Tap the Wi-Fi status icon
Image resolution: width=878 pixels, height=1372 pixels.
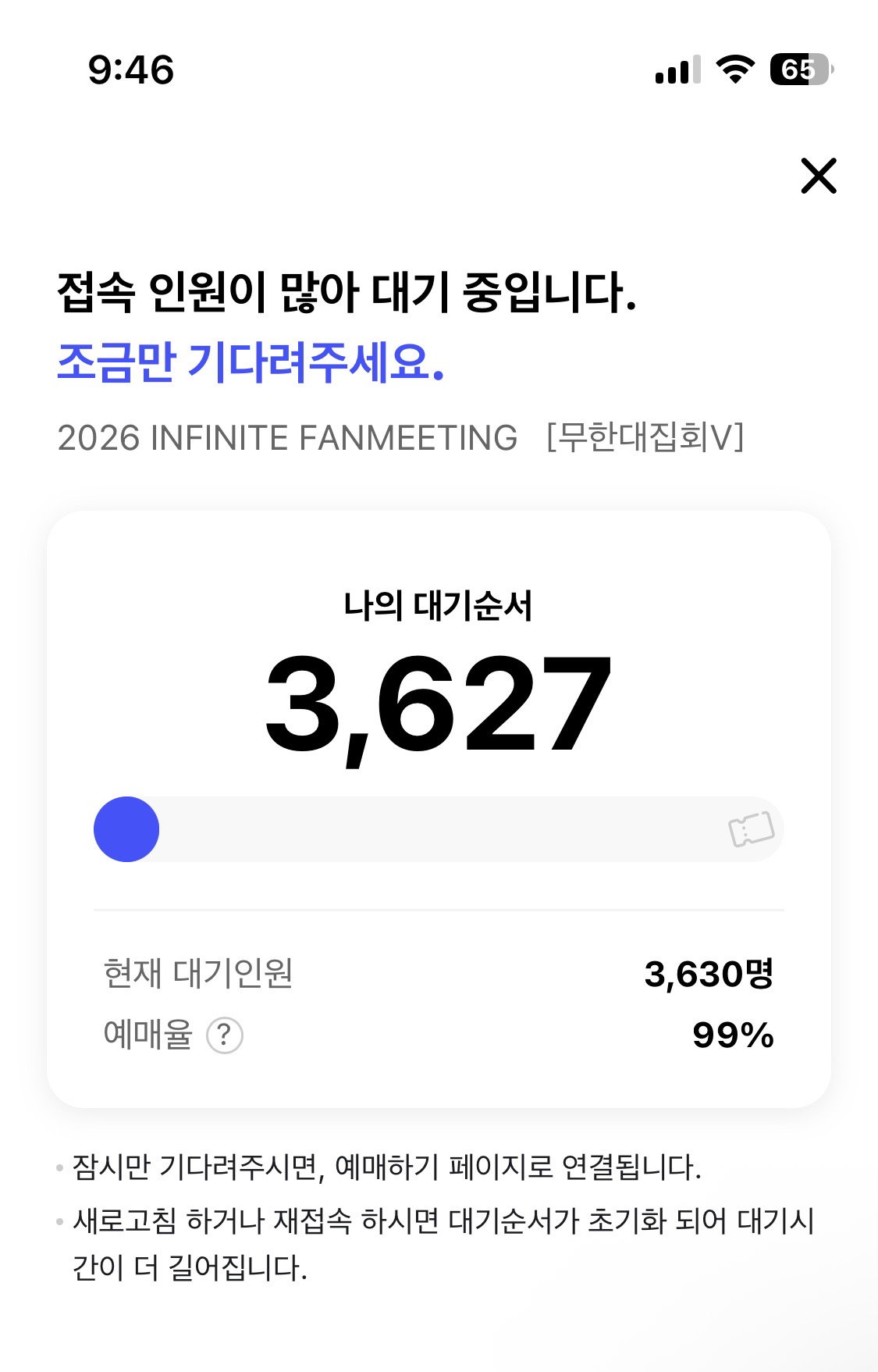(x=735, y=69)
